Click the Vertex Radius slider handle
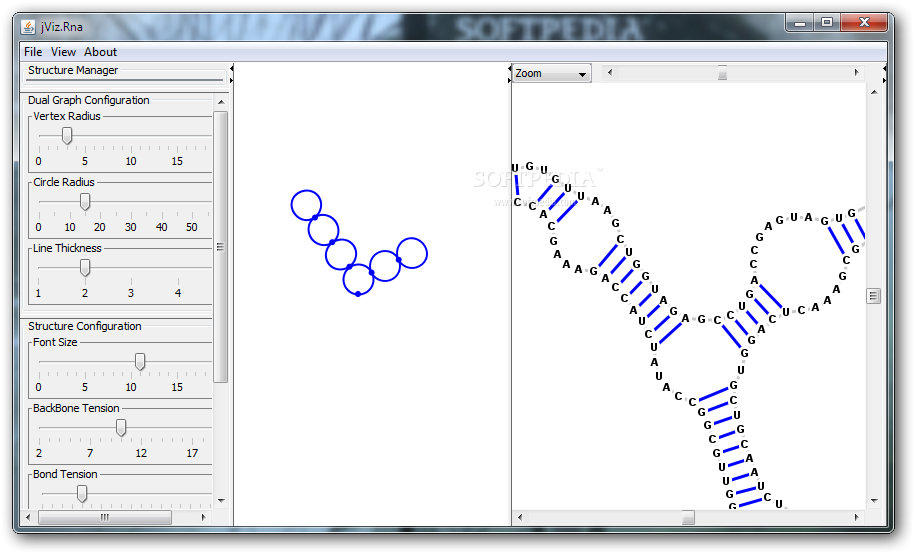 point(67,135)
